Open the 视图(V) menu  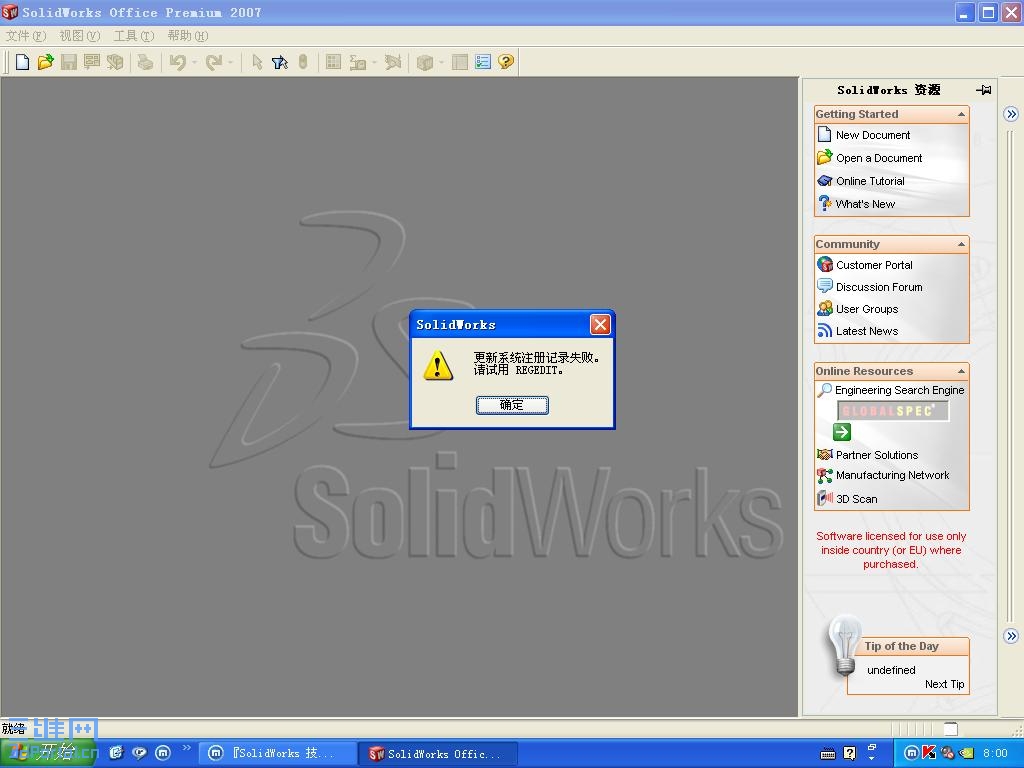click(x=80, y=36)
